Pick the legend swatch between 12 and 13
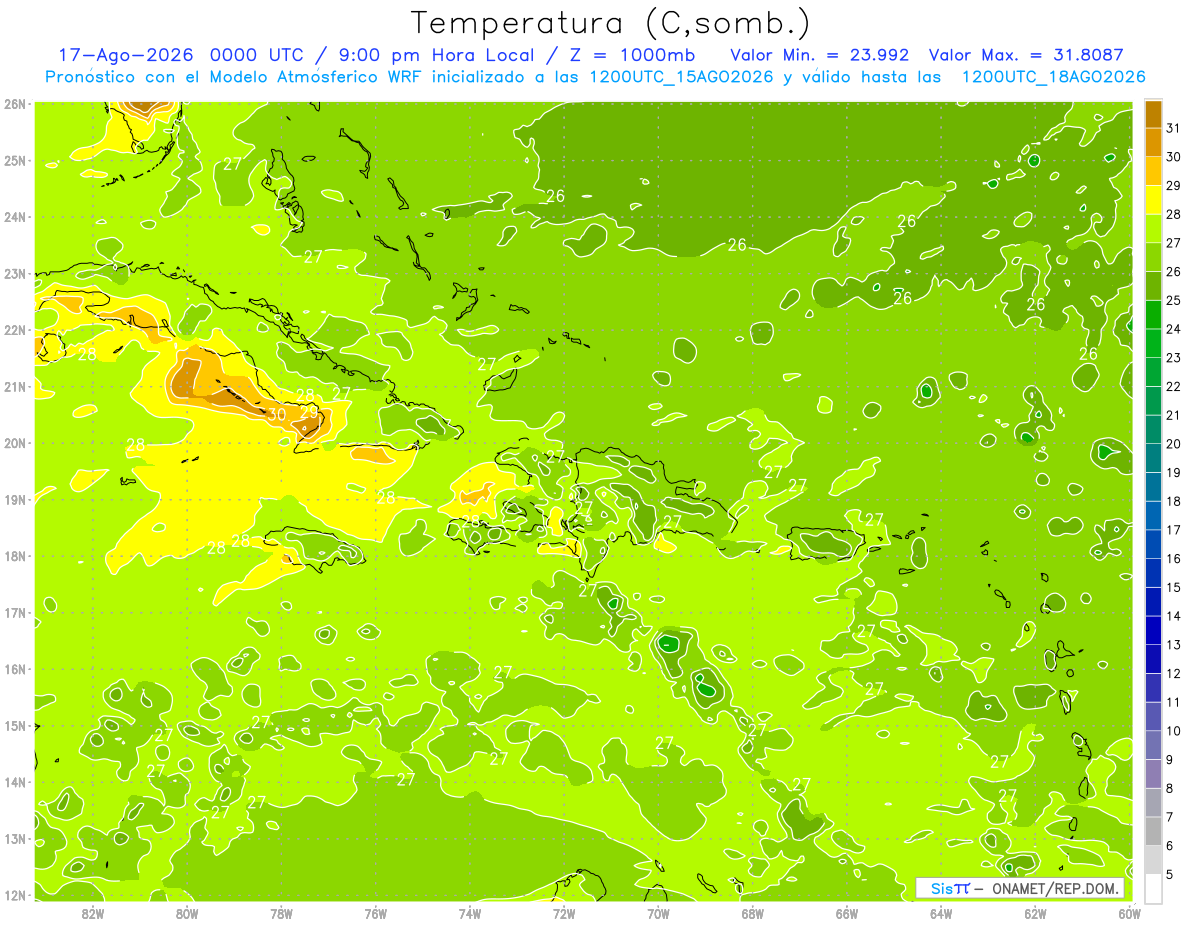Screen dimensions: 1200x927 (1153, 659)
